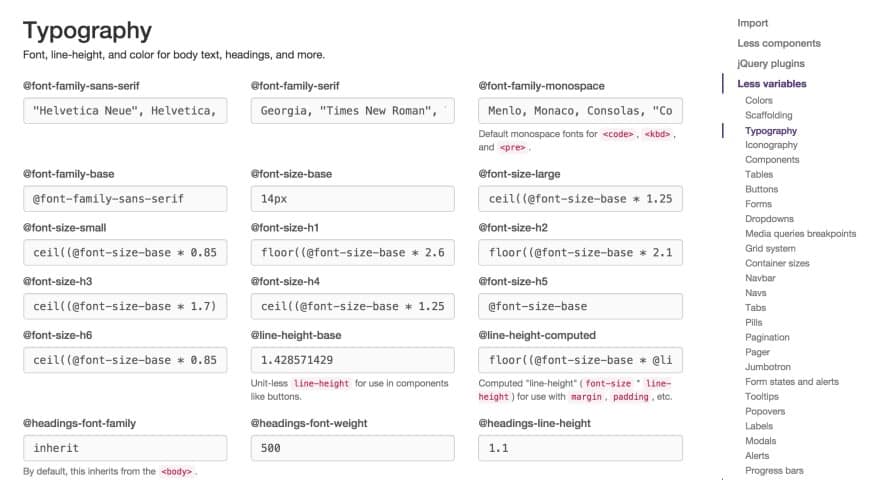Click the @font-family-monospace input field
This screenshot has height=480, width=877.
[580, 111]
